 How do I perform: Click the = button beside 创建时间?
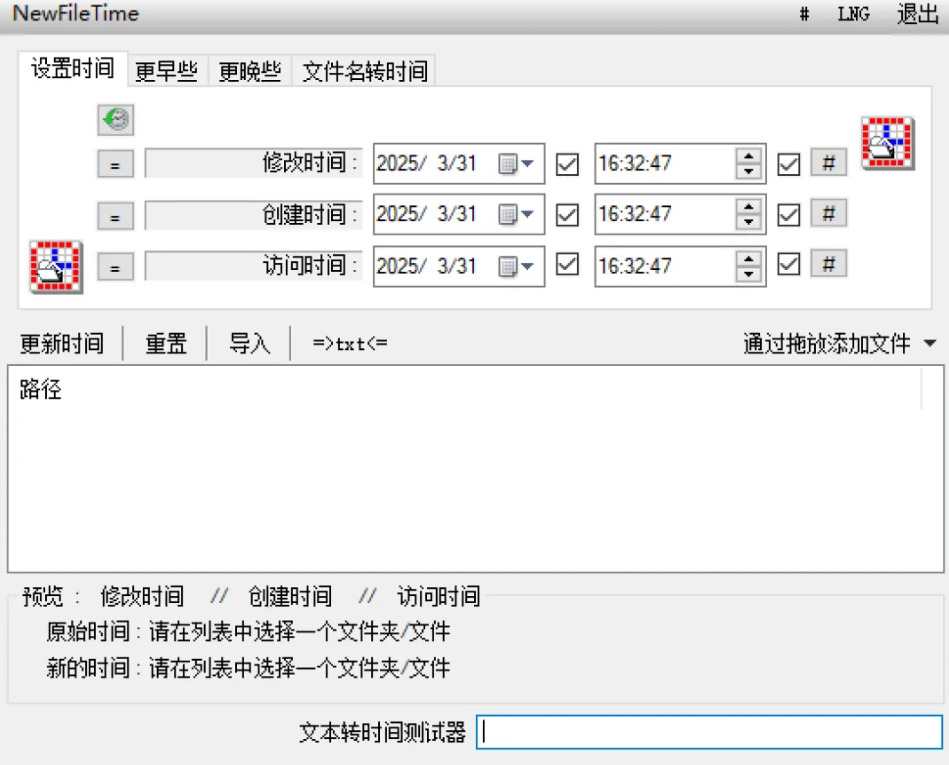[x=115, y=215]
